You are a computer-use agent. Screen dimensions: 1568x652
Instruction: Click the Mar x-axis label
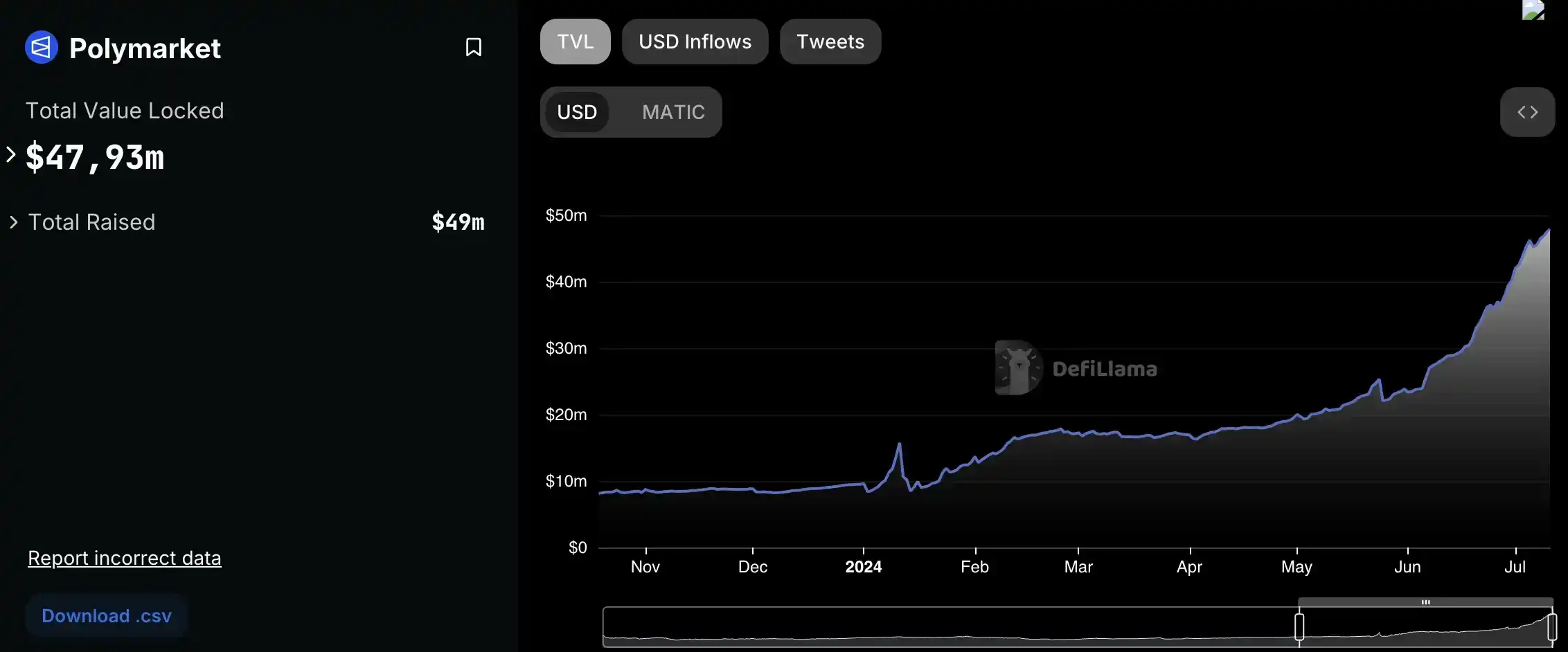coord(1078,567)
